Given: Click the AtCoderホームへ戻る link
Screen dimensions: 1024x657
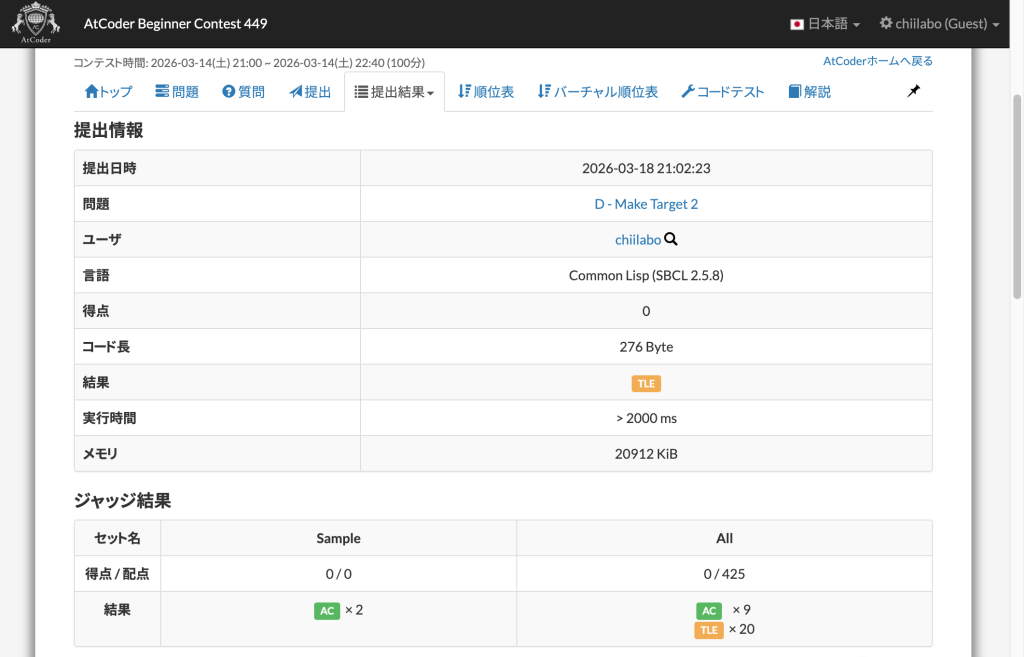Looking at the screenshot, I should click(x=877, y=61).
